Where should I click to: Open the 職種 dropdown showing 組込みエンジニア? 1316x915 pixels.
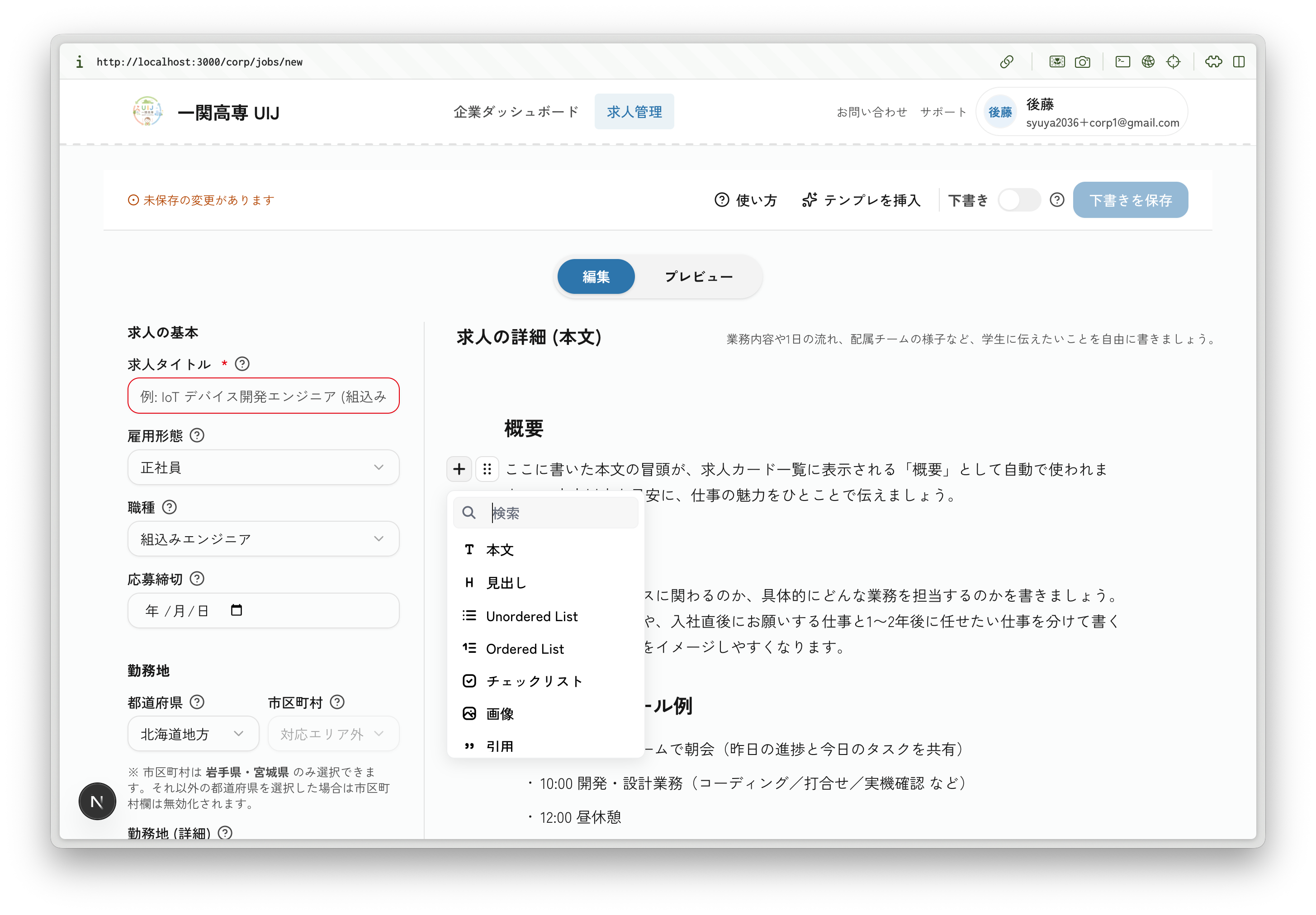263,539
